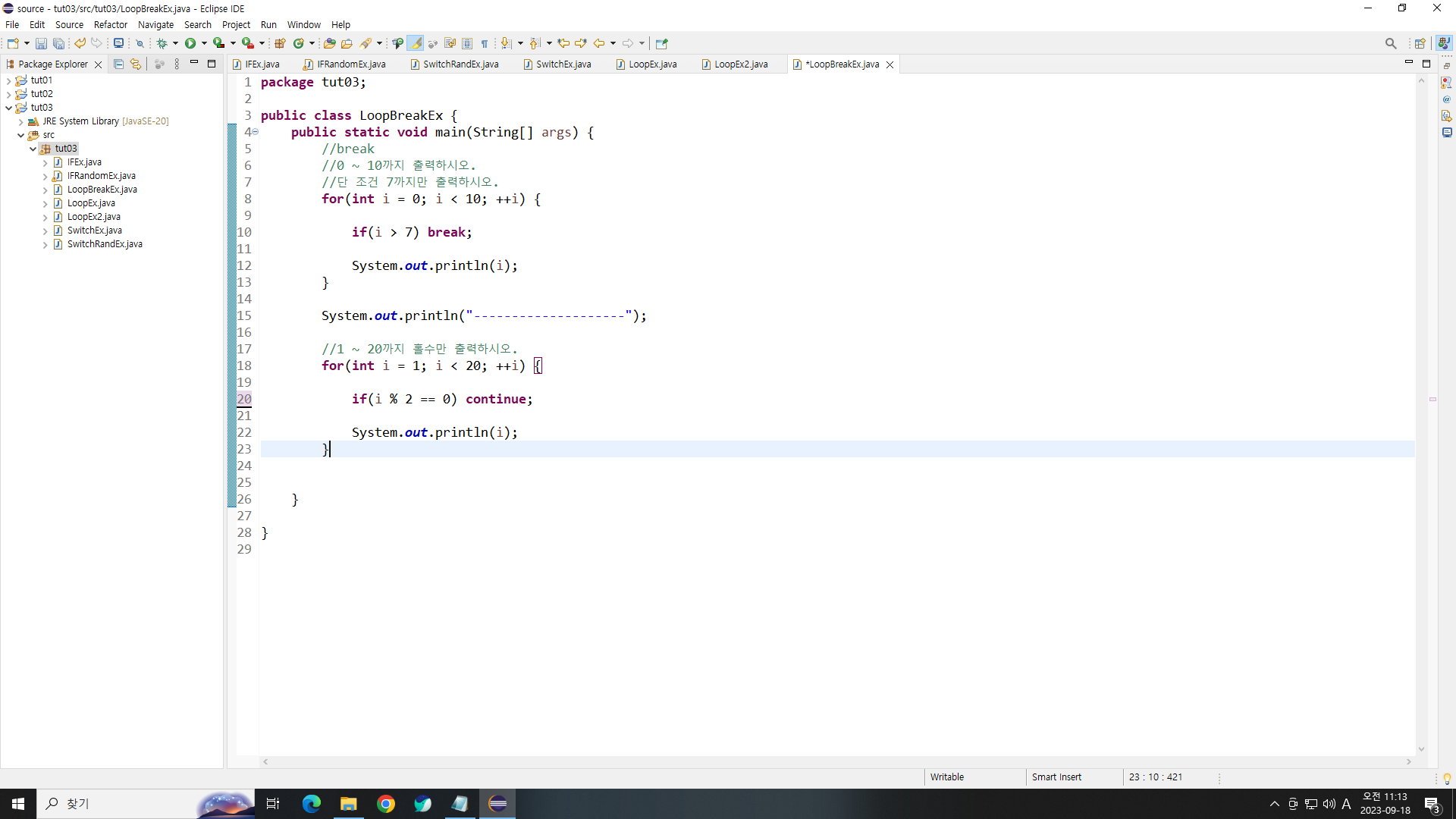
Task: Click the Open Type icon
Action: 329,43
